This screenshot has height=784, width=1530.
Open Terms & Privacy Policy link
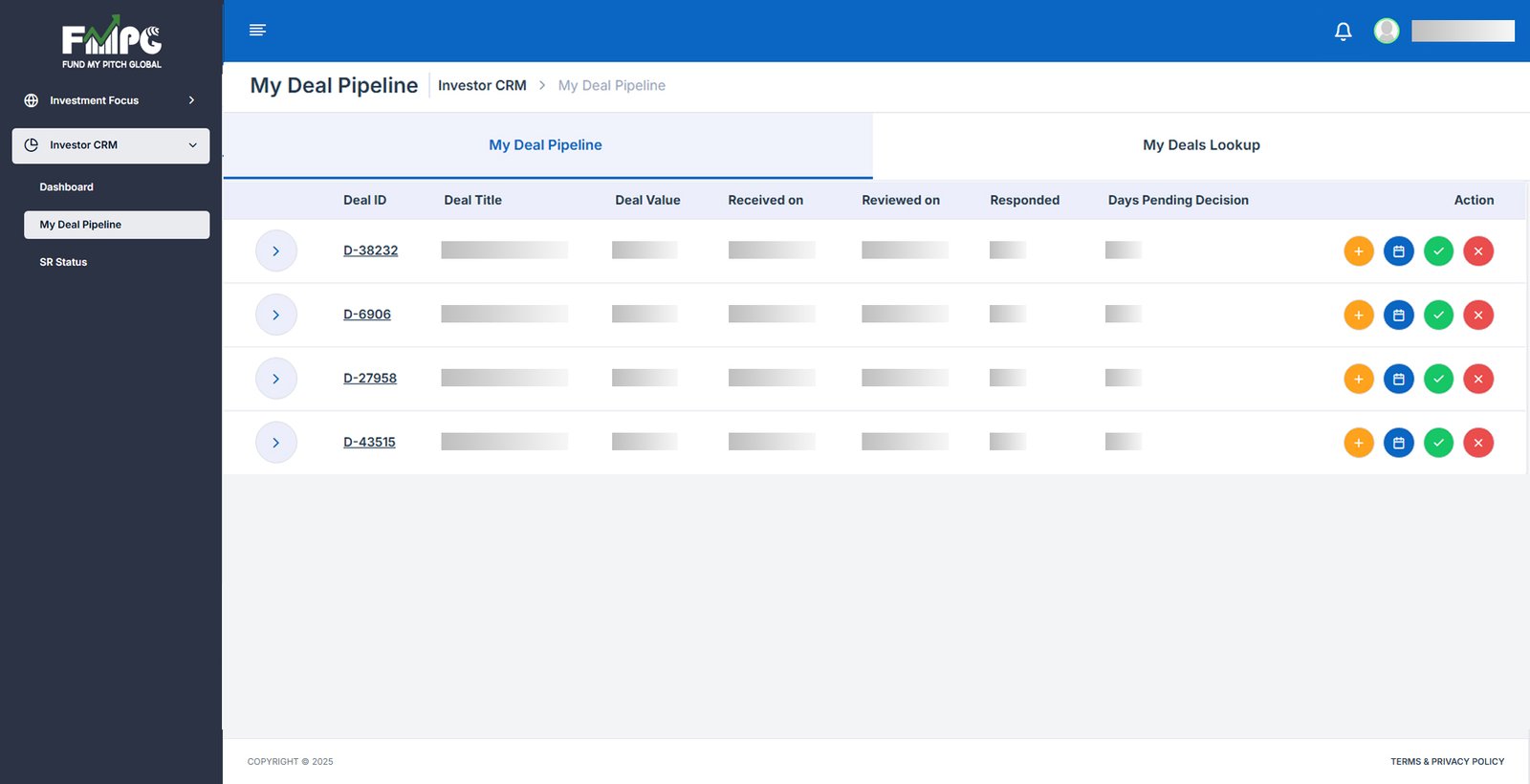1447,762
